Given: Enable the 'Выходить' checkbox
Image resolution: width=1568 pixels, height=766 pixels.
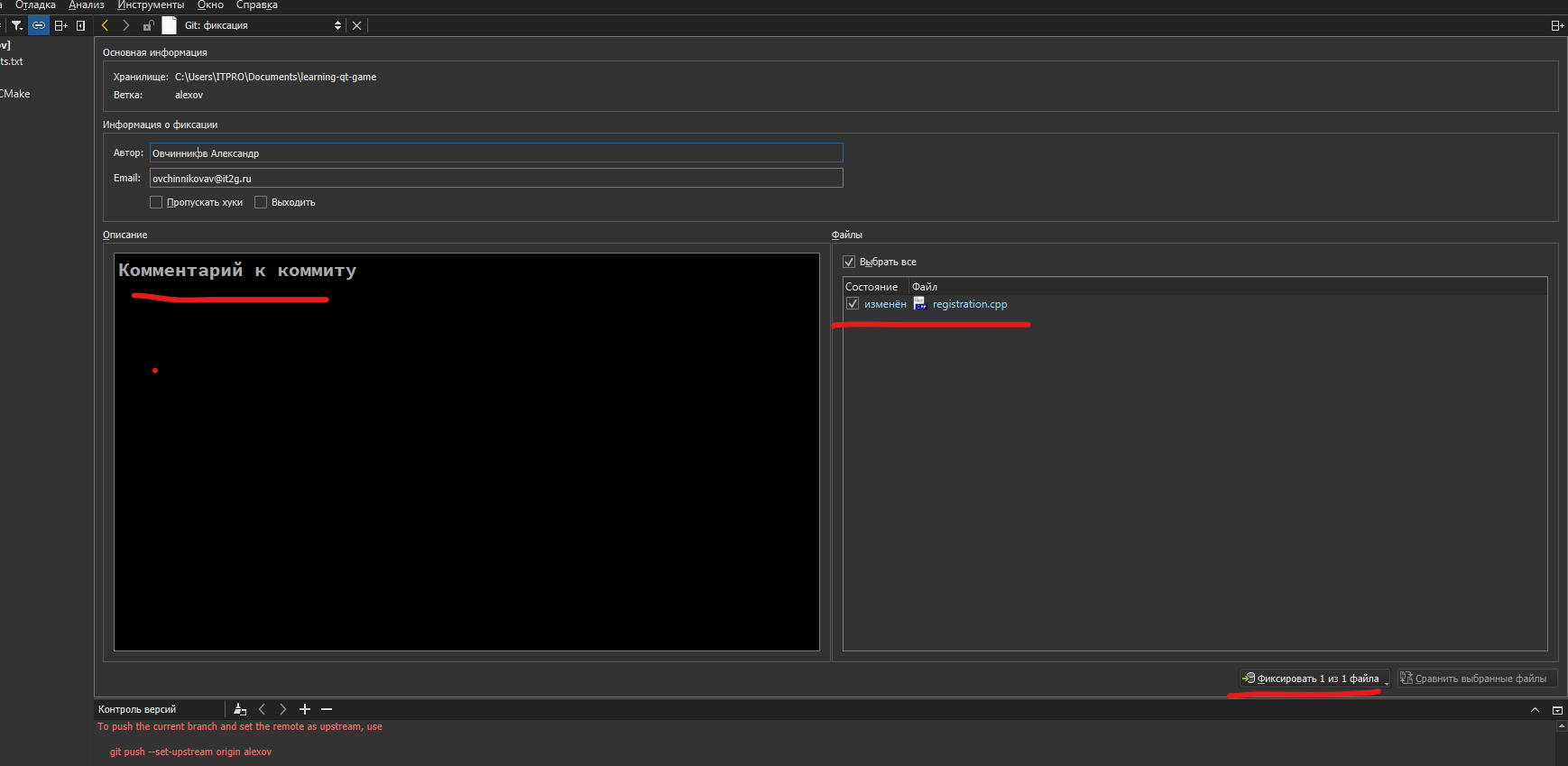Looking at the screenshot, I should point(261,202).
